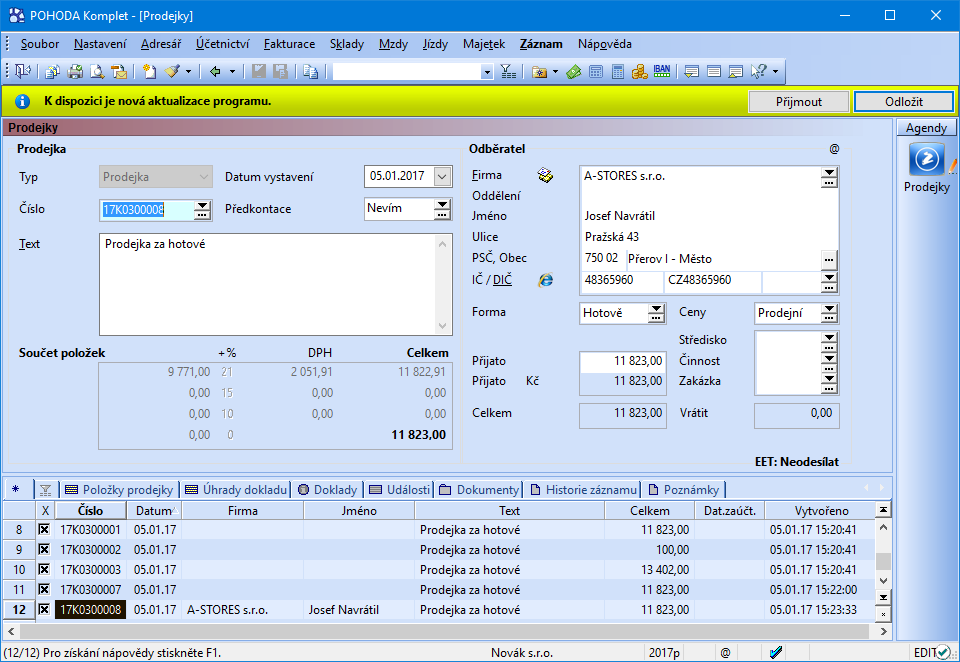Image resolution: width=960 pixels, height=662 pixels.
Task: Toggle X mark for row 17K0300003
Action: coord(44,570)
